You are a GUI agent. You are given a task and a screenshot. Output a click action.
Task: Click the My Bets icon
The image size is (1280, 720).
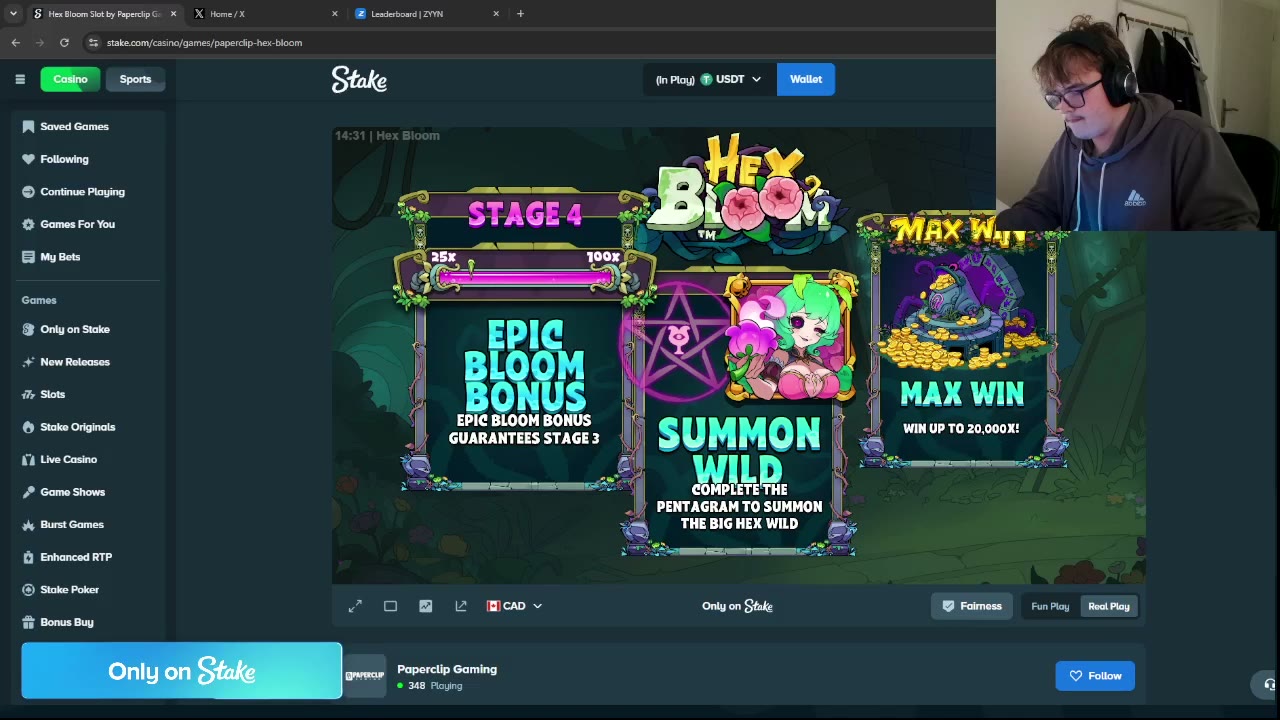pyautogui.click(x=28, y=257)
